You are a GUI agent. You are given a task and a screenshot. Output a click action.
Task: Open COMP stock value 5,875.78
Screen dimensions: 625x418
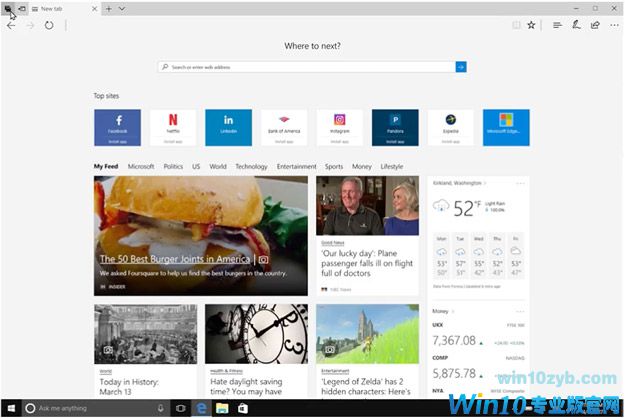[454, 373]
